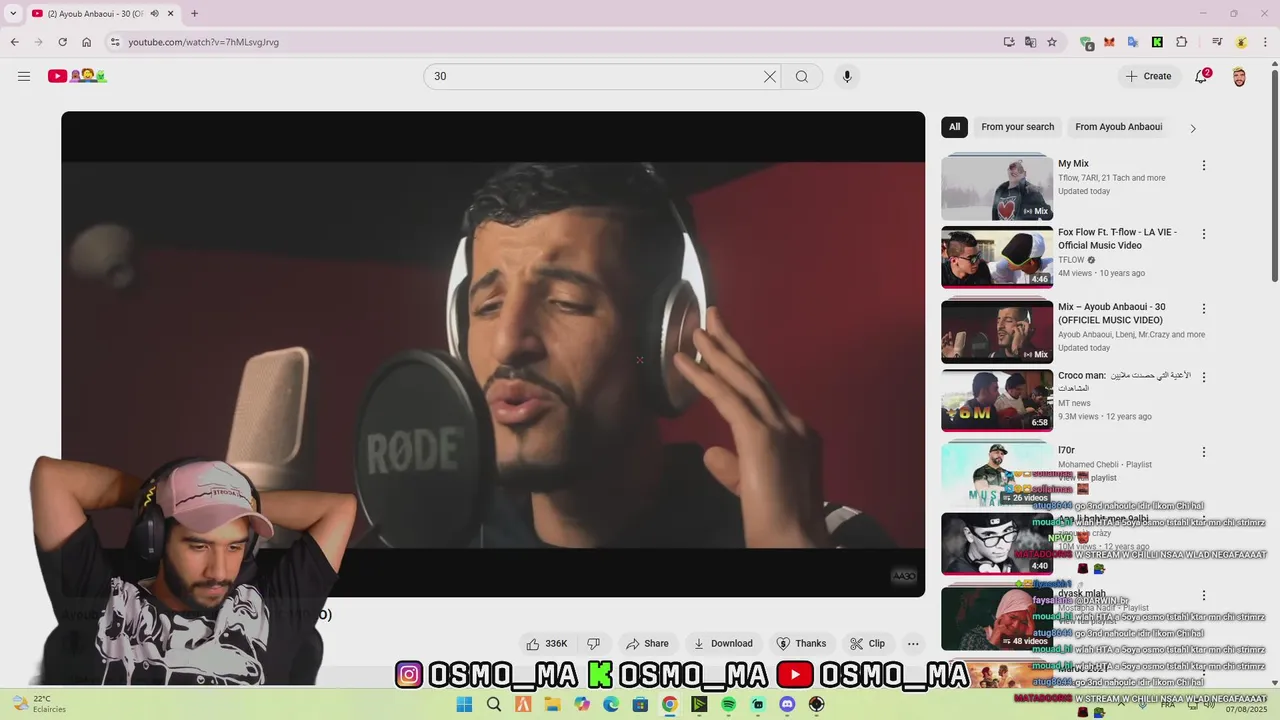Viewport: 1280px width, 720px height.
Task: Run search with the magnifier button
Action: pyautogui.click(x=802, y=76)
